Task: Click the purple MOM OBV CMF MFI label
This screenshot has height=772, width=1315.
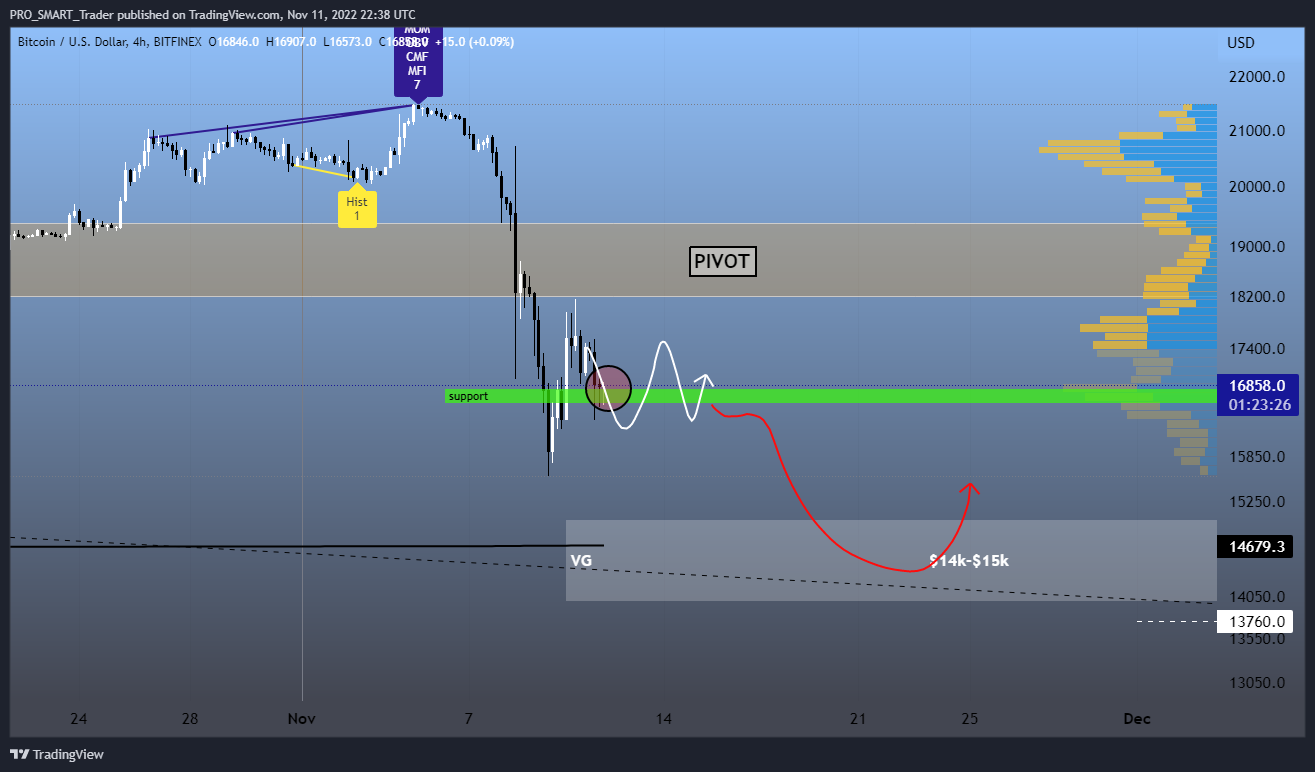Action: click(x=418, y=60)
